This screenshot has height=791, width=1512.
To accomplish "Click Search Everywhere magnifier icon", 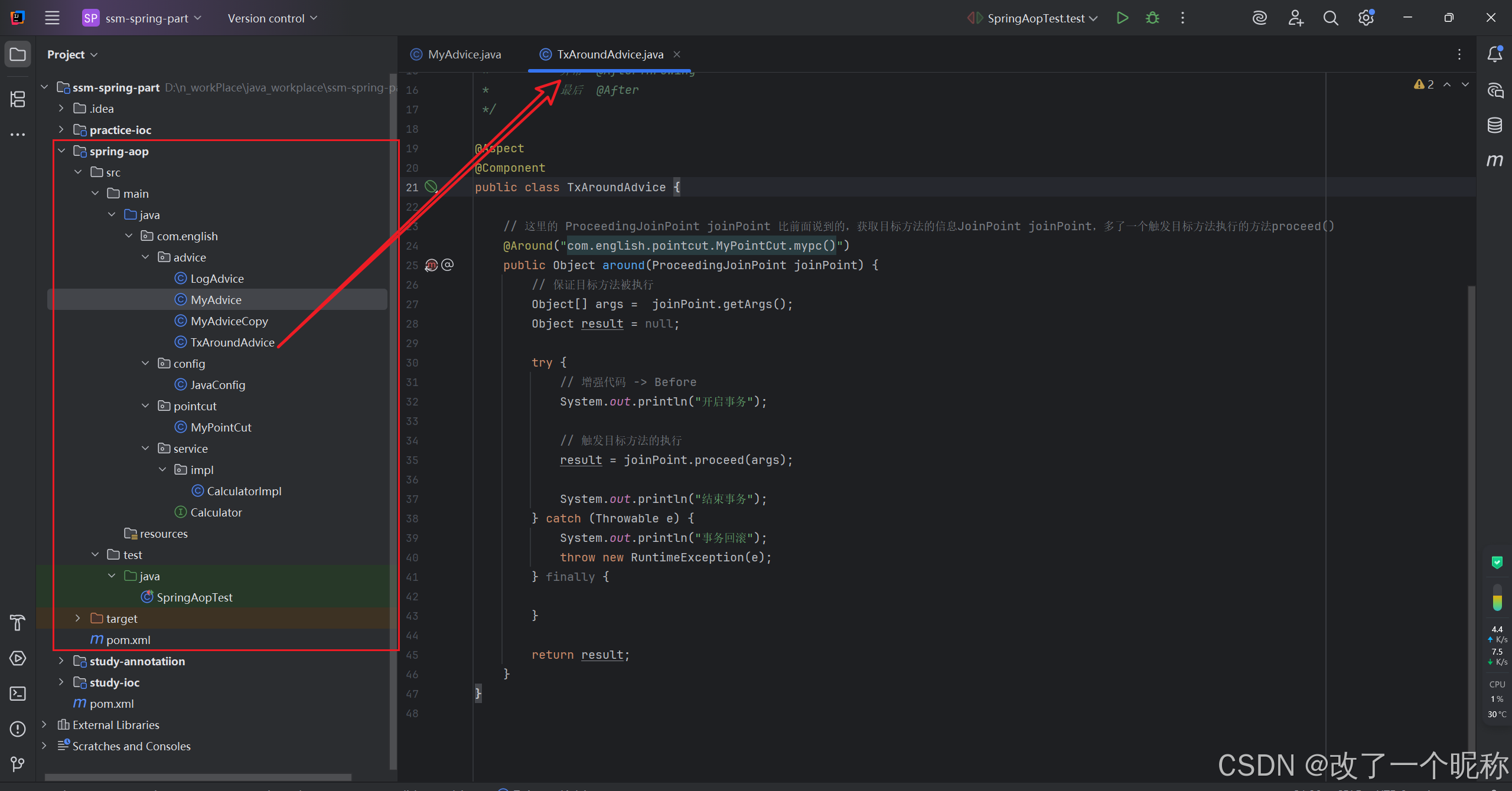I will tap(1331, 18).
